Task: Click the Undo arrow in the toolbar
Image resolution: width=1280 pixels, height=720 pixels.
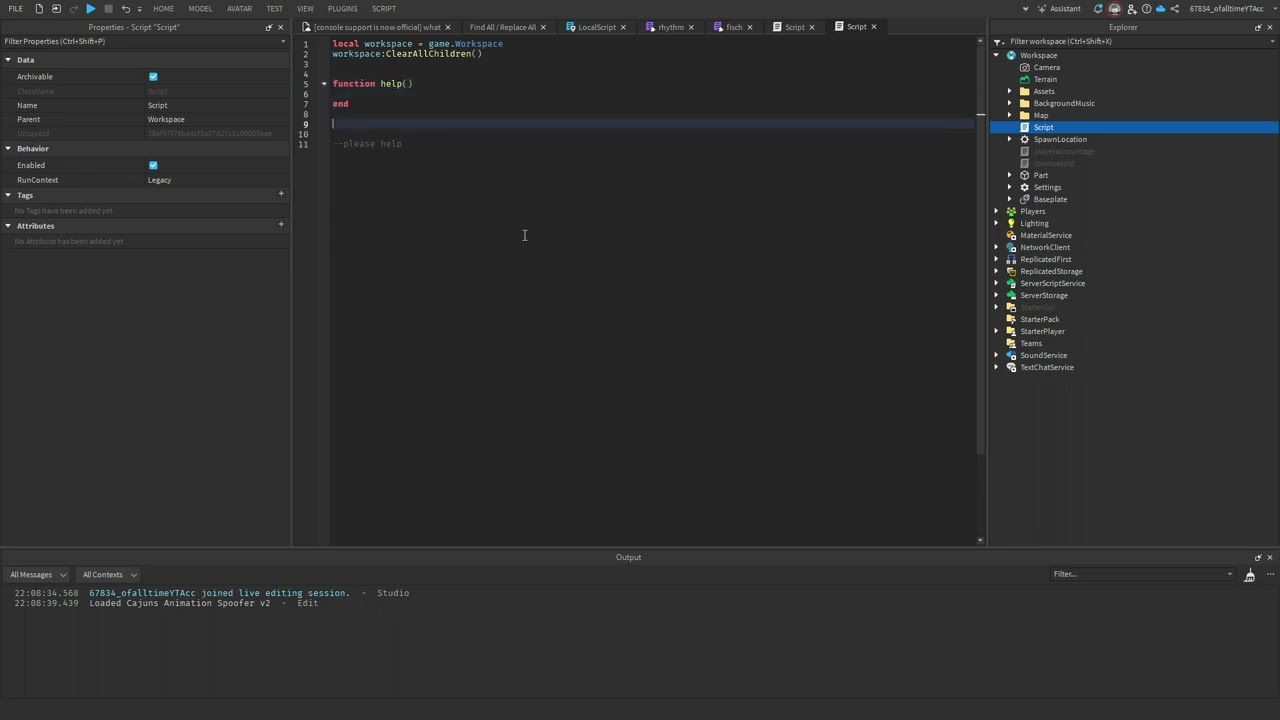Action: [126, 9]
